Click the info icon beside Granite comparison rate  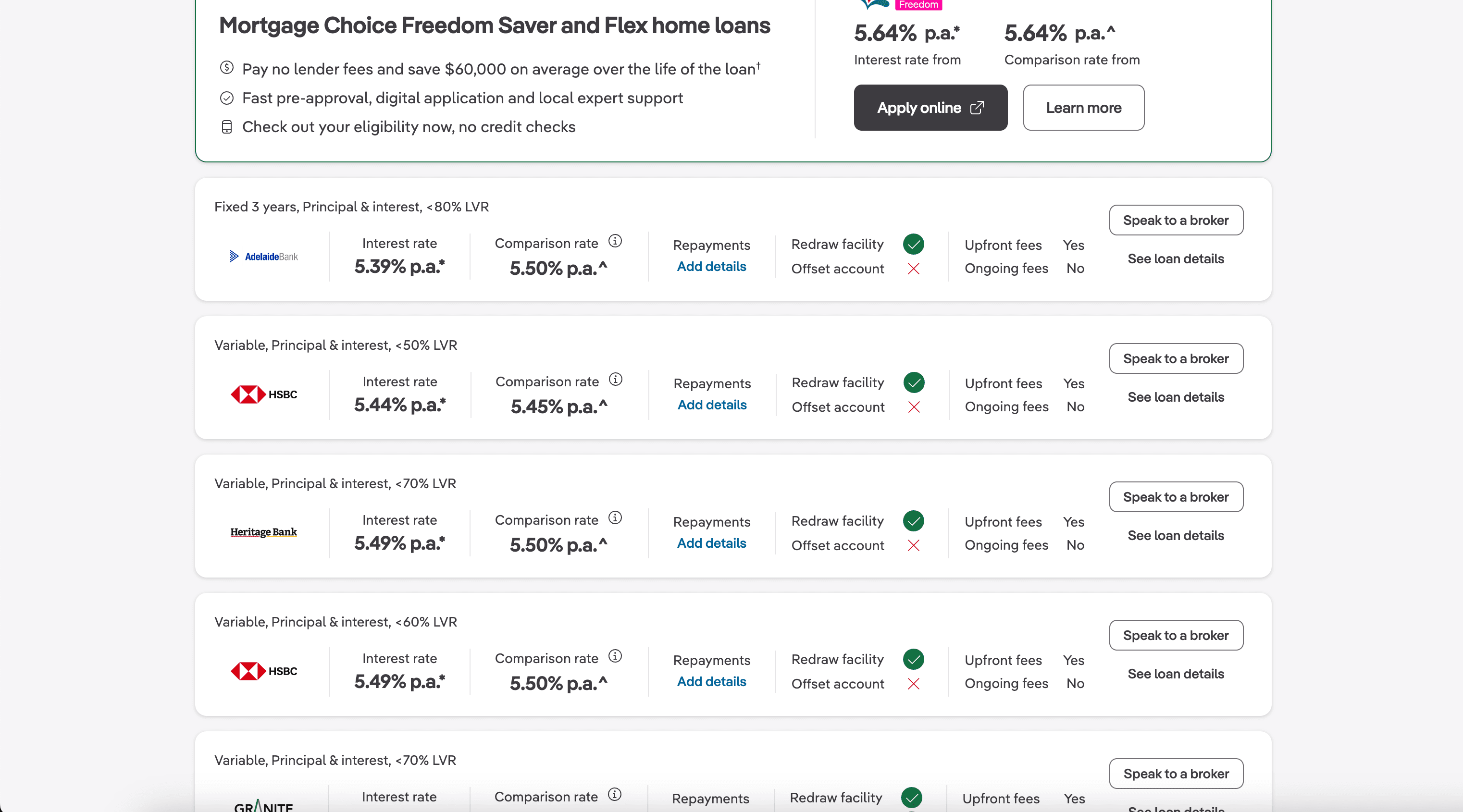point(615,794)
